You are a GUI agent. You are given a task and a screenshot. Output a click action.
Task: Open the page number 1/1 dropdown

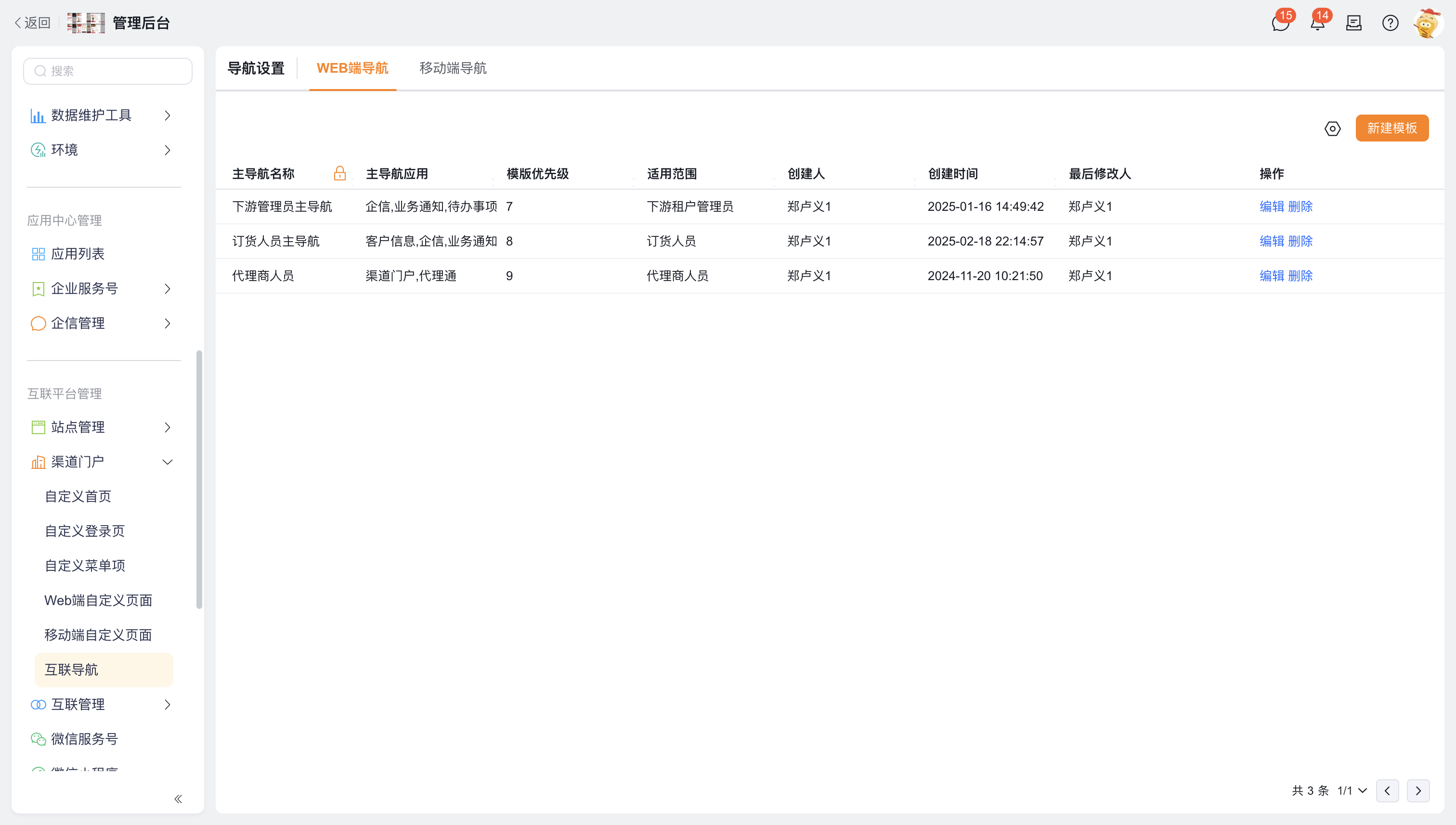1352,790
